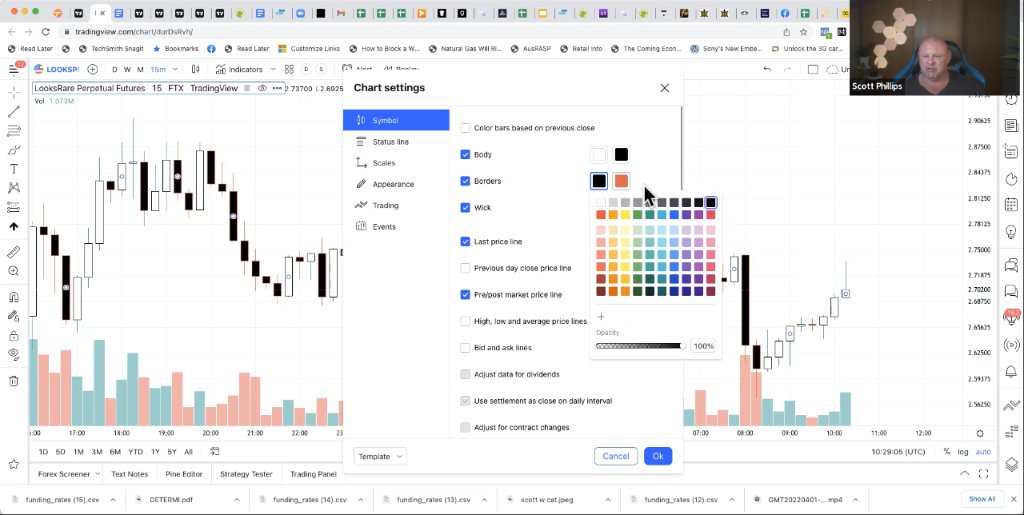This screenshot has height=515, width=1024.
Task: Enable Previous day close price line
Action: 465,268
